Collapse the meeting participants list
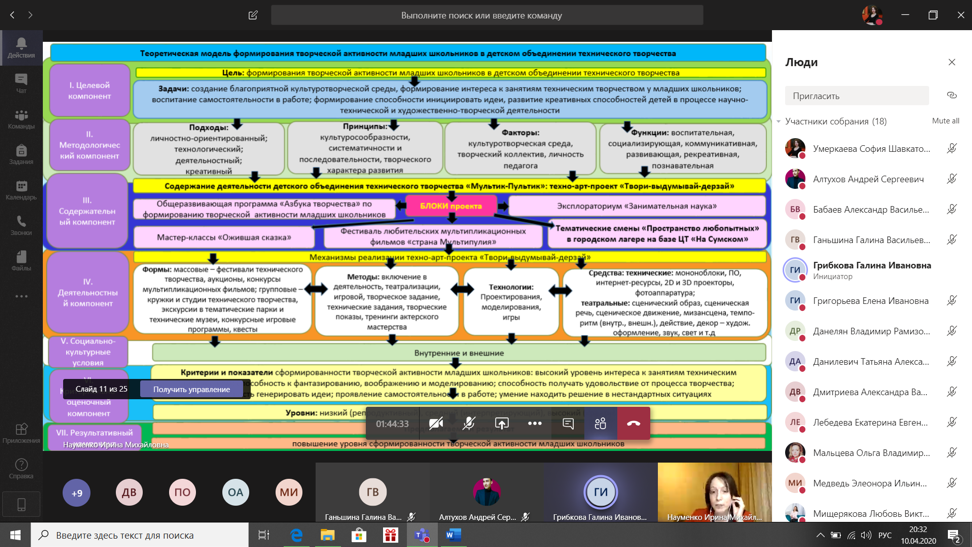 [x=779, y=122]
